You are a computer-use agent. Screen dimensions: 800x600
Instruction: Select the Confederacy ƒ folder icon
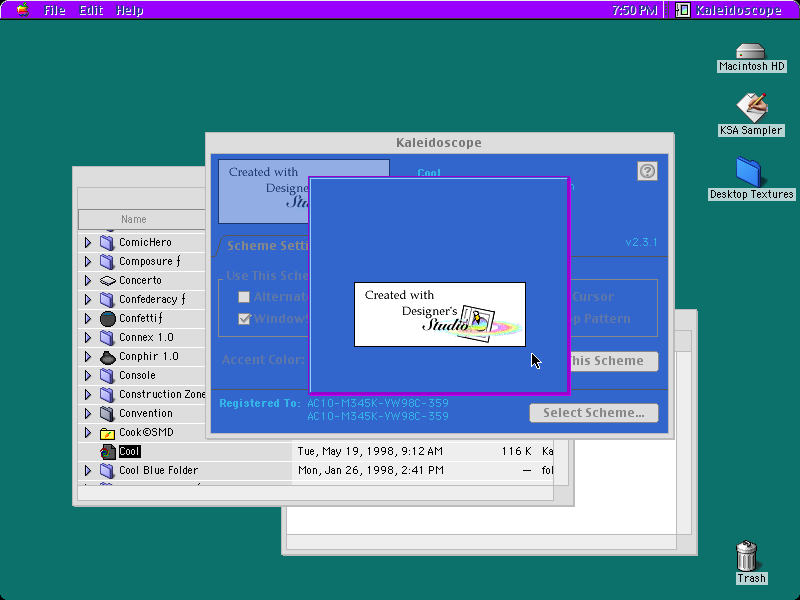pos(107,299)
